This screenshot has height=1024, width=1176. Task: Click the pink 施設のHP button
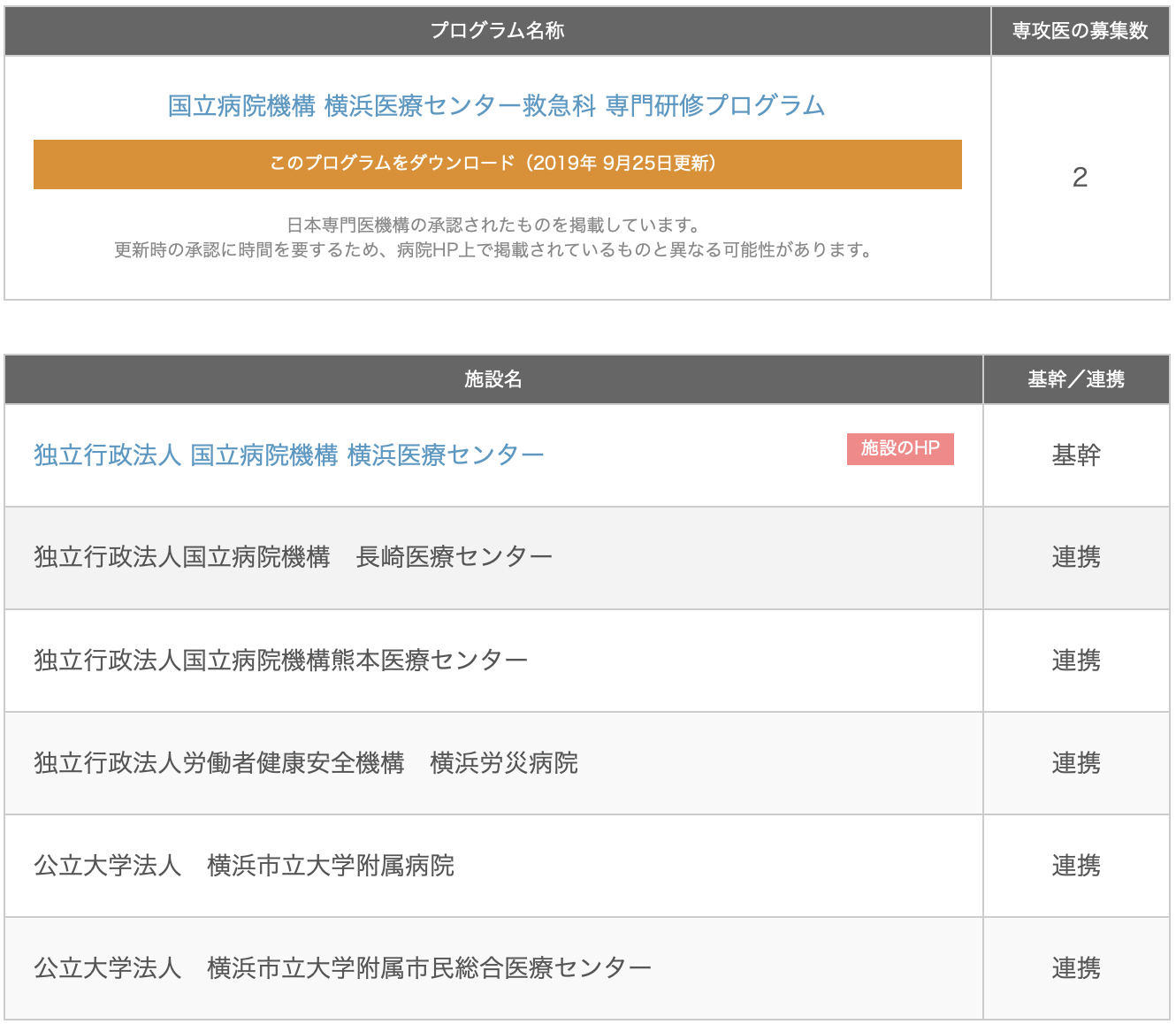point(899,448)
